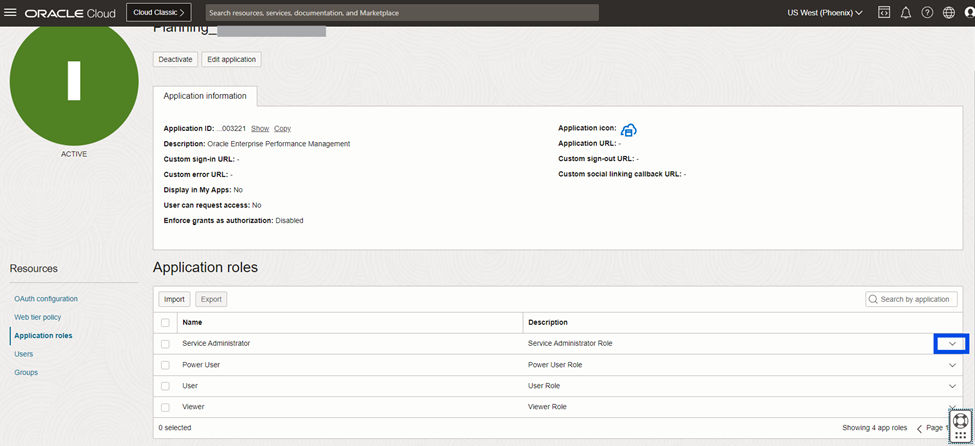Screen dimensions: 975x446
Task: Expand the Power User role row
Action: 952,365
